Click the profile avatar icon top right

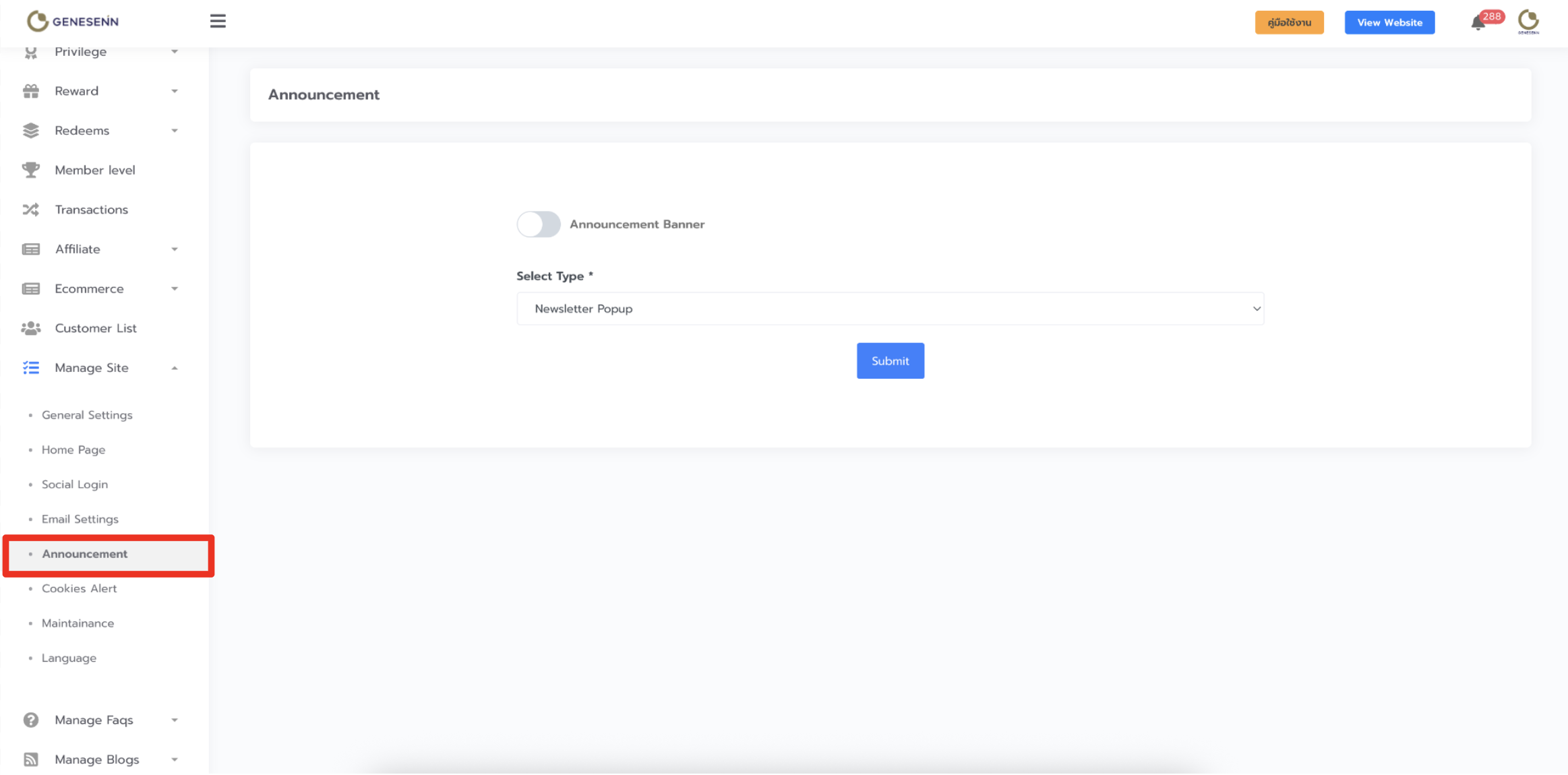coord(1528,22)
